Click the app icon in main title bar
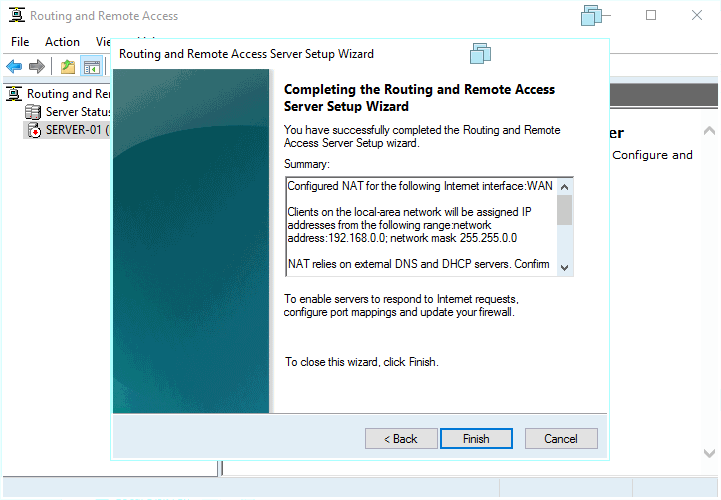Viewport: 721px width, 500px height. [x=17, y=15]
